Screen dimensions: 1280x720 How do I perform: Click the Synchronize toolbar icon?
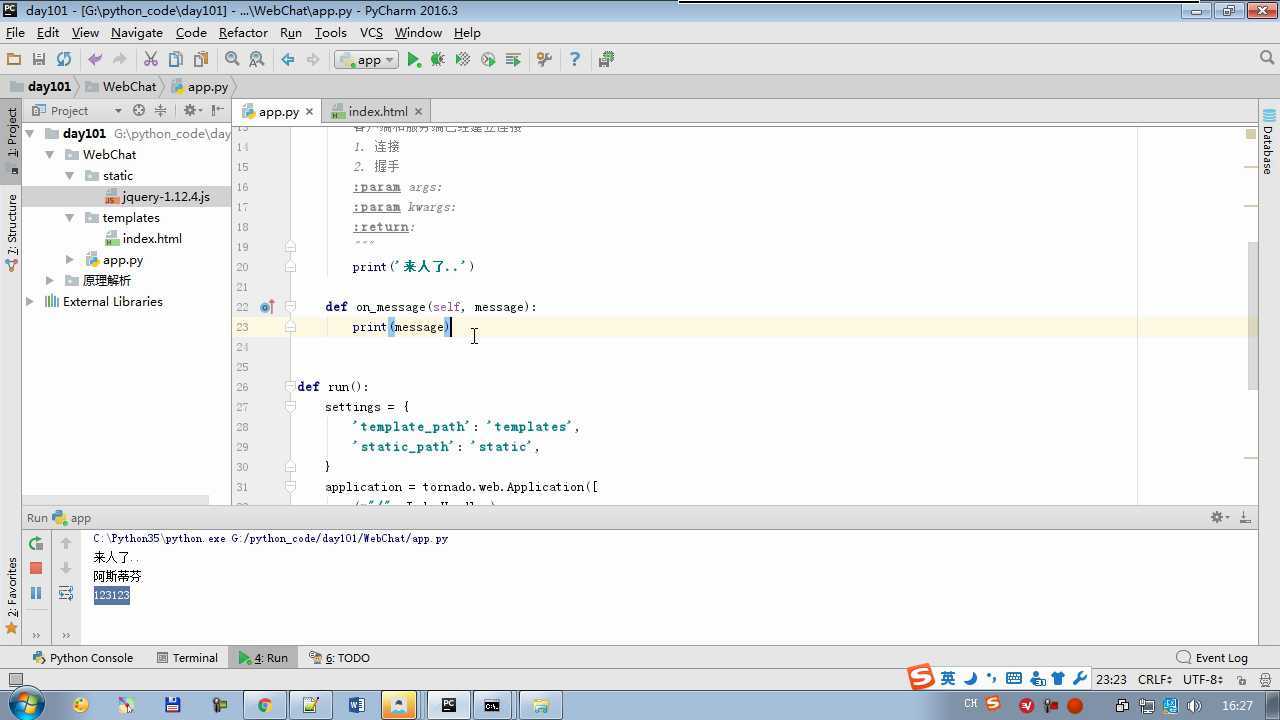click(x=64, y=60)
